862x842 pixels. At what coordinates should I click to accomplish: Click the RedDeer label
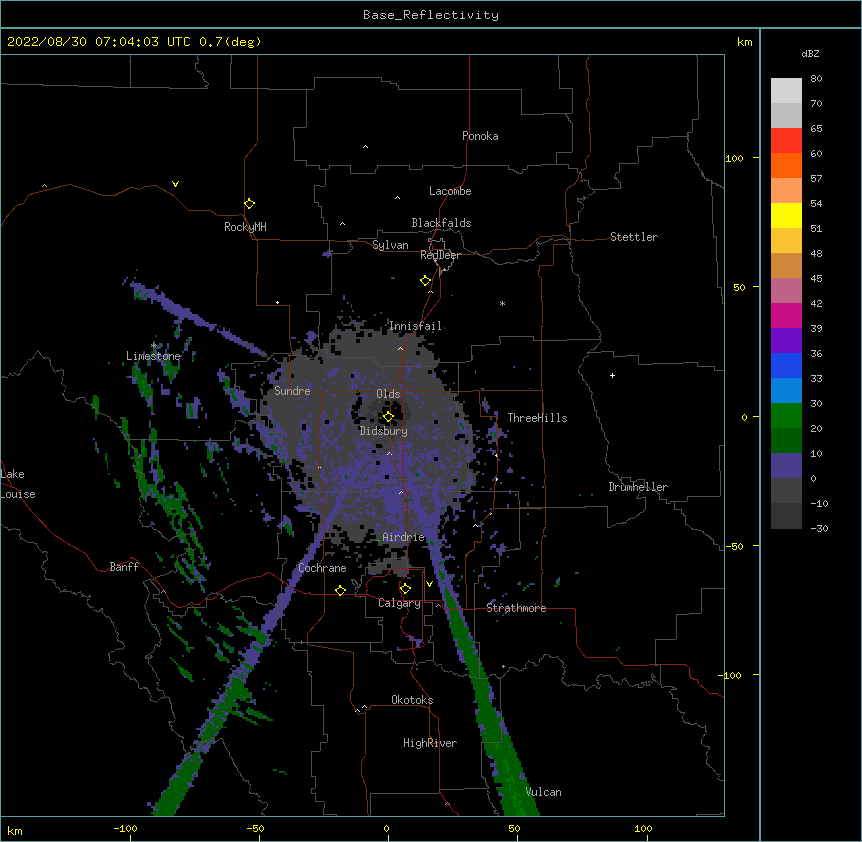pos(440,255)
